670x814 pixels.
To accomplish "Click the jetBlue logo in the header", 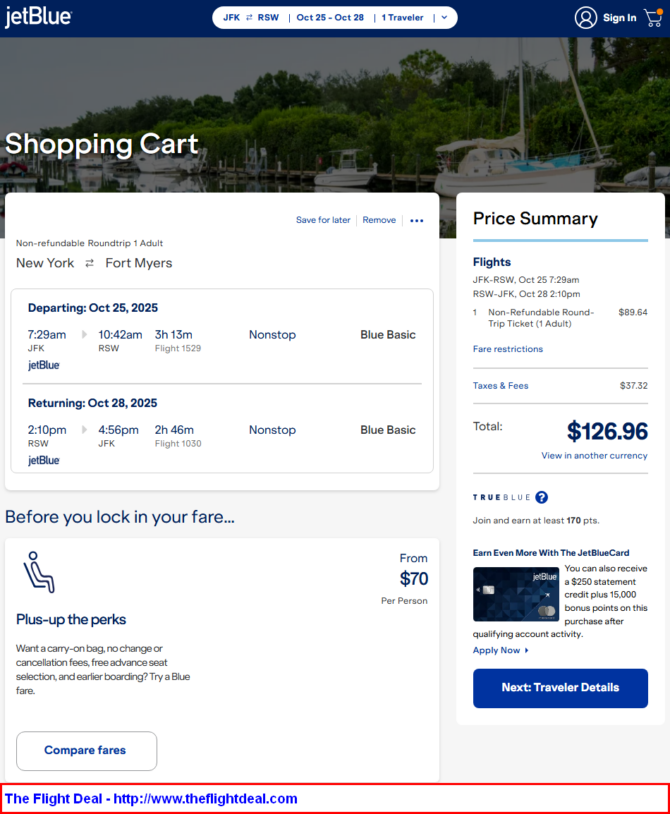I will (38, 17).
